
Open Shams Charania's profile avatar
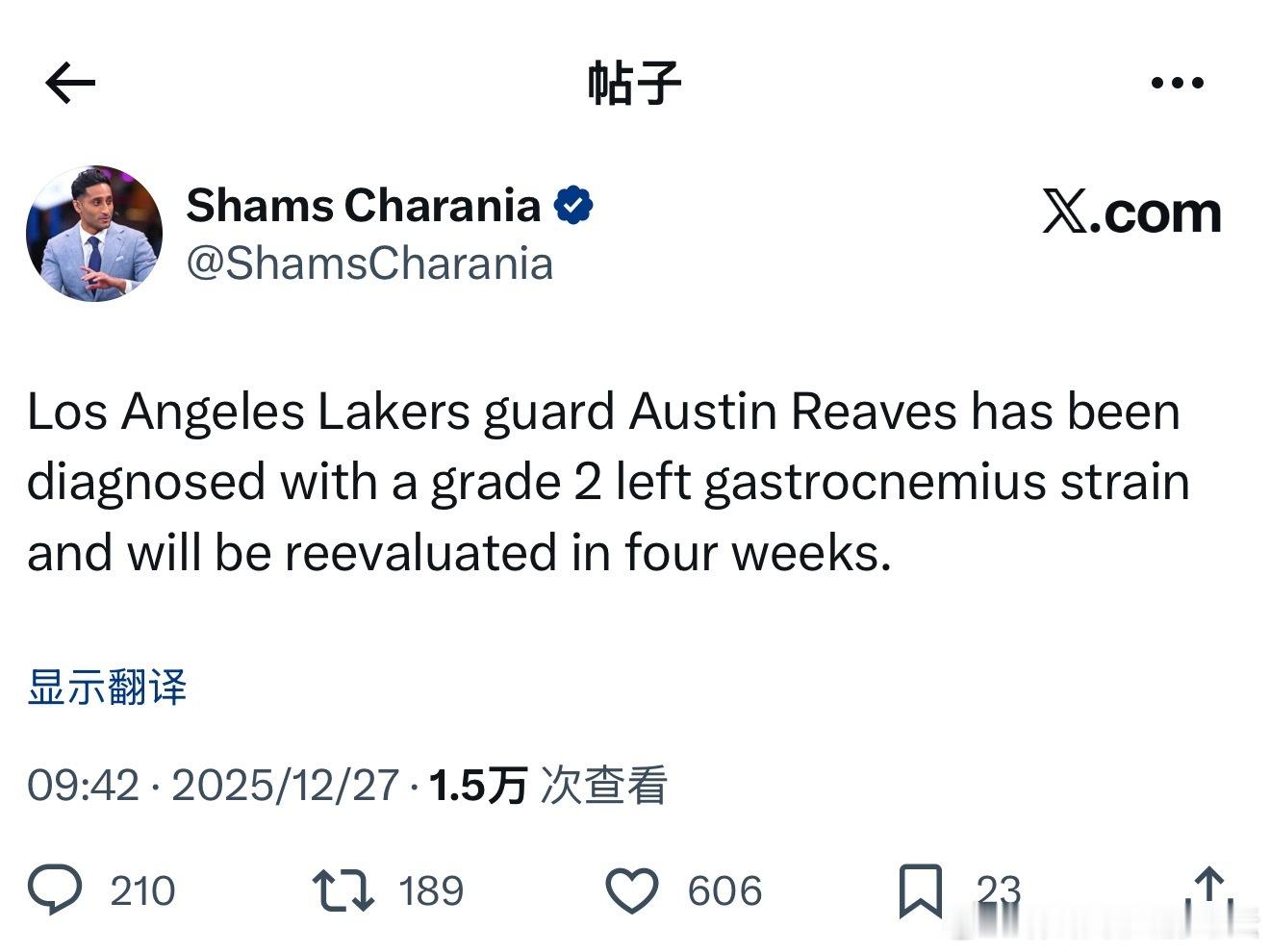click(93, 232)
